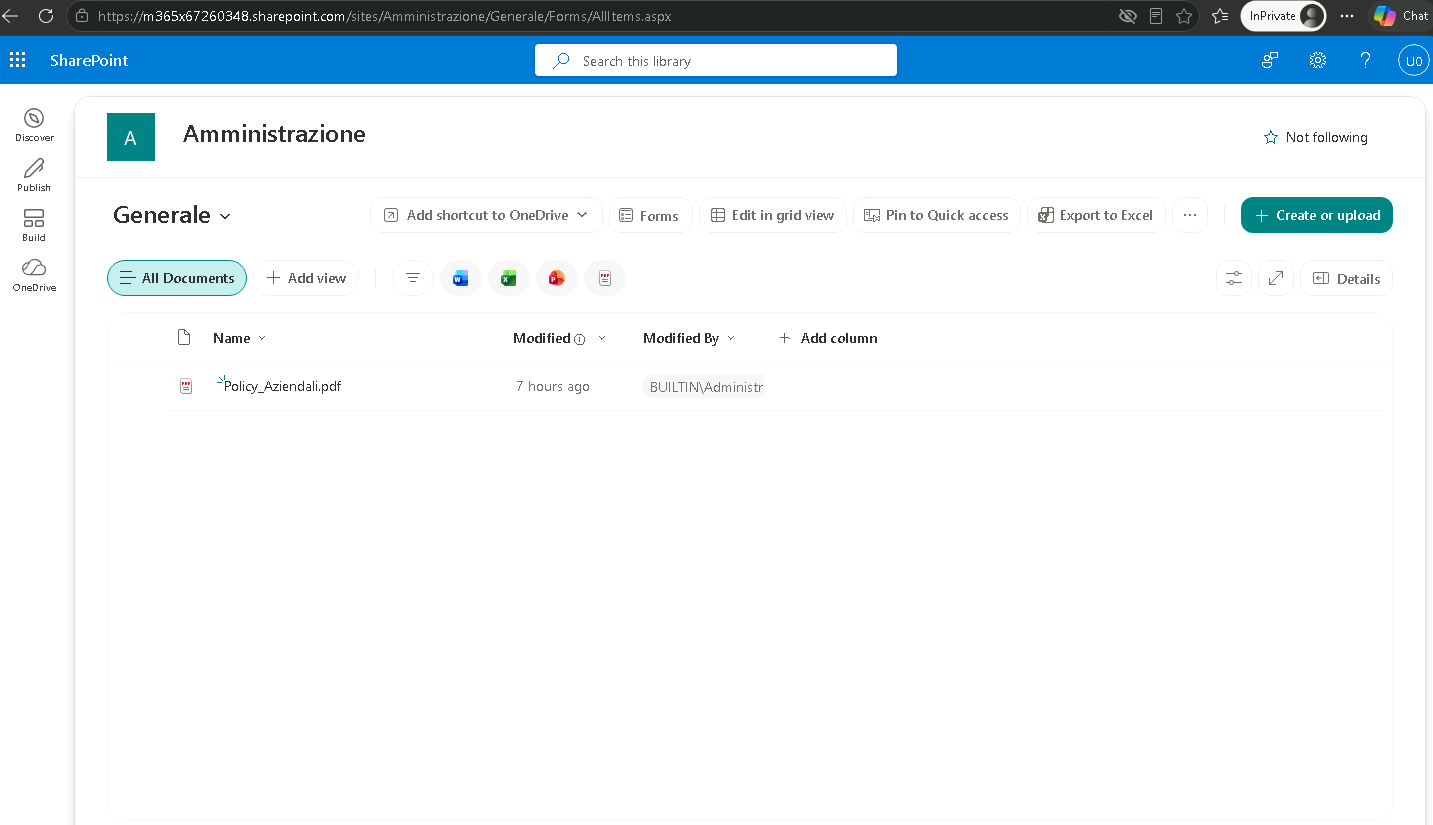The image size is (1433, 825).
Task: Open Discover in left sidebar
Action: coord(34,125)
